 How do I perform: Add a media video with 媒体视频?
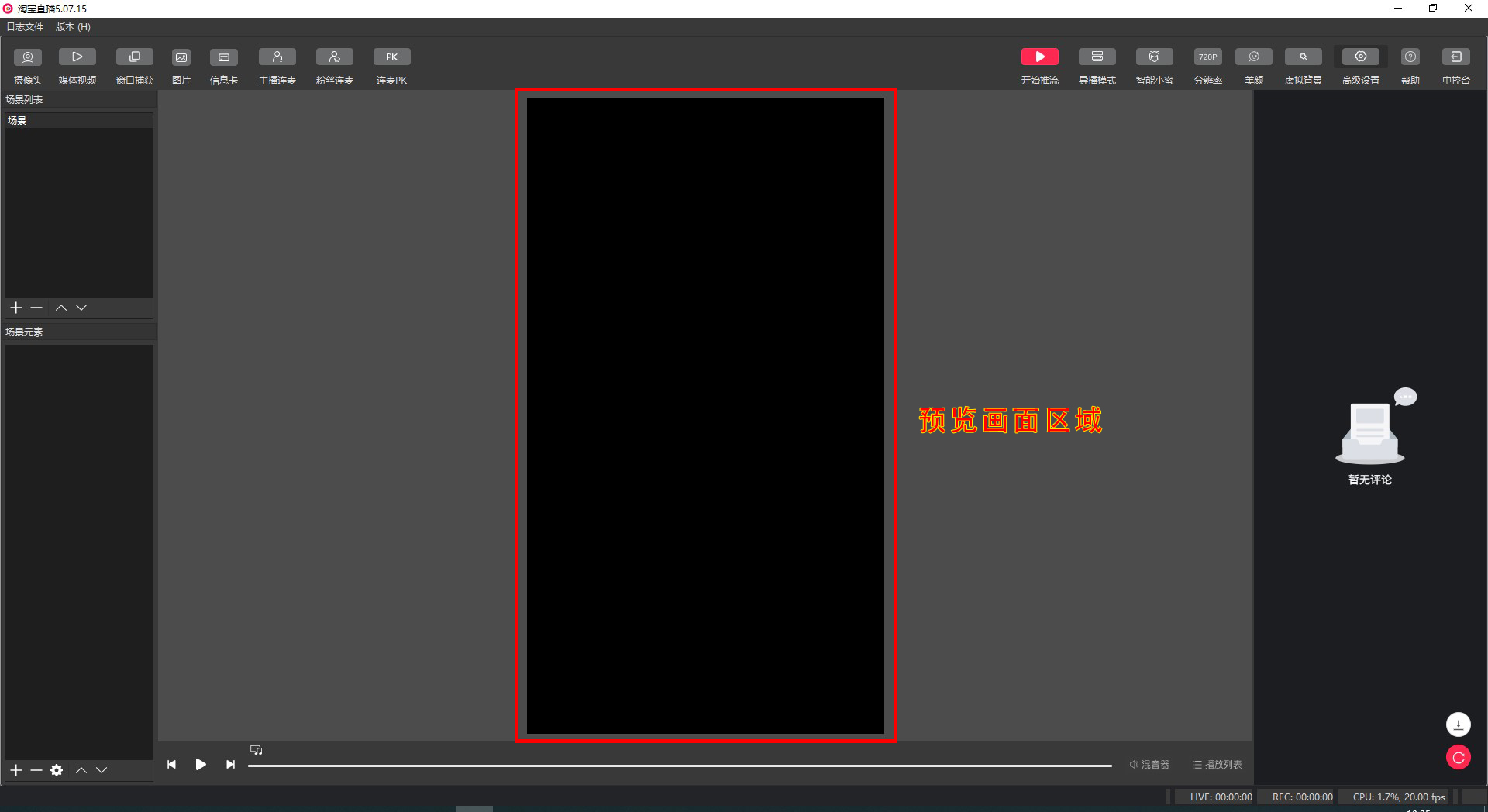click(x=77, y=66)
